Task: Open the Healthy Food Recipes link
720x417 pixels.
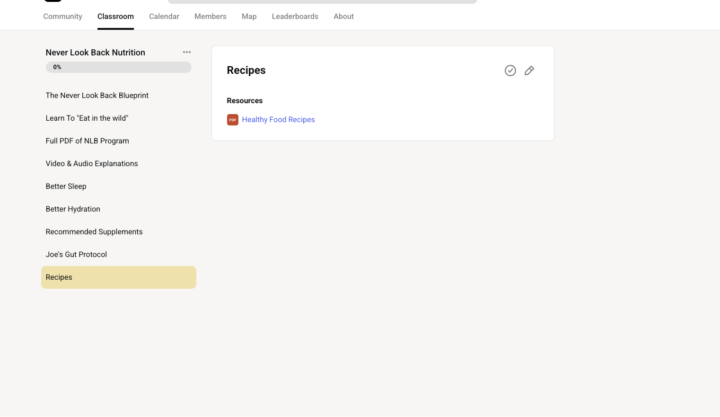Action: pyautogui.click(x=278, y=119)
